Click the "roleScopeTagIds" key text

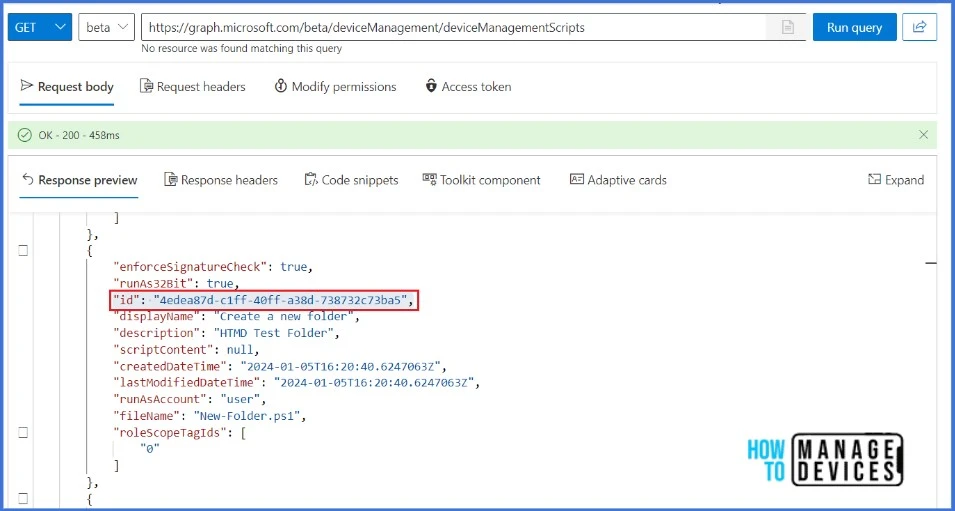click(171, 432)
